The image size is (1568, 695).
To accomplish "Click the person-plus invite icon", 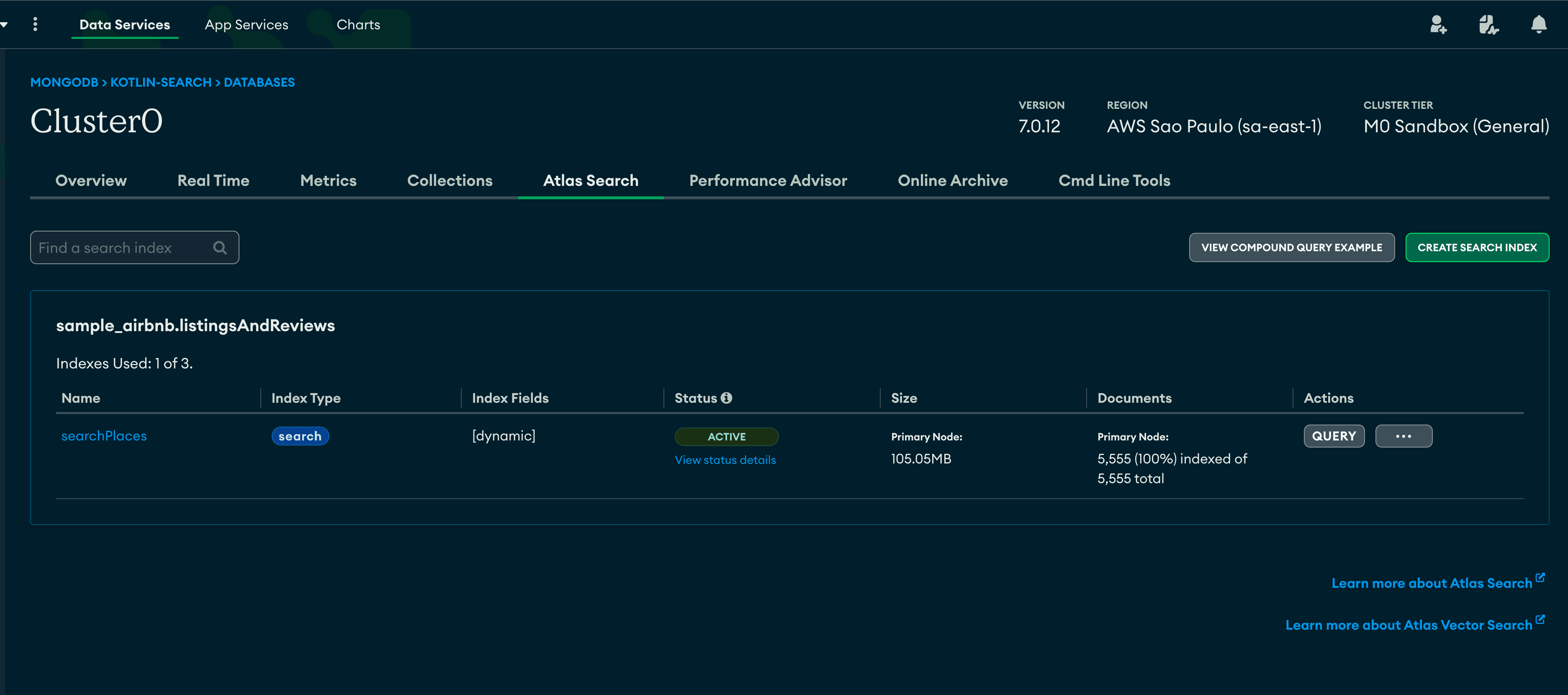I will [1438, 24].
